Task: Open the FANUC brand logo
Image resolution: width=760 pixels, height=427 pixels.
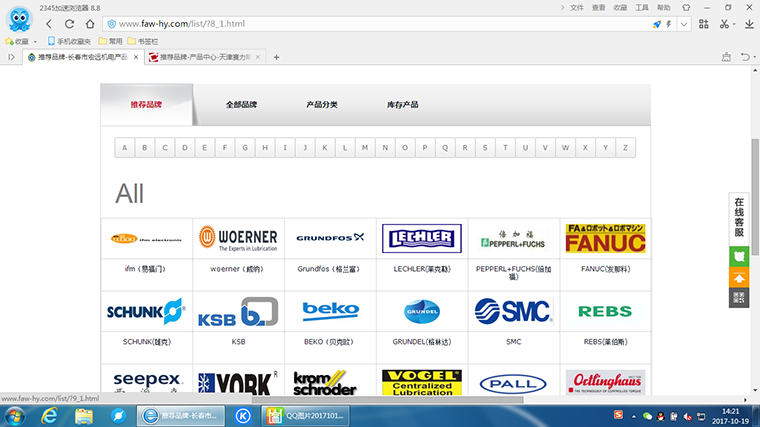Action: pos(605,238)
